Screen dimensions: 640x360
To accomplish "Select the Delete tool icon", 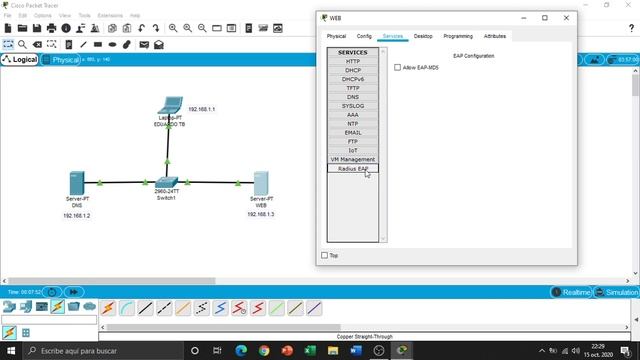I will click(x=37, y=44).
